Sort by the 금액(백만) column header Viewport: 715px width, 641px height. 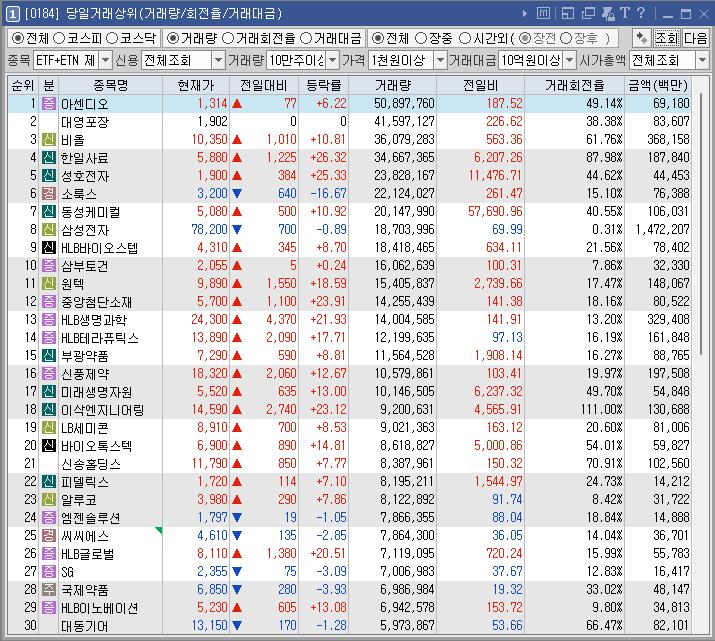(x=658, y=85)
